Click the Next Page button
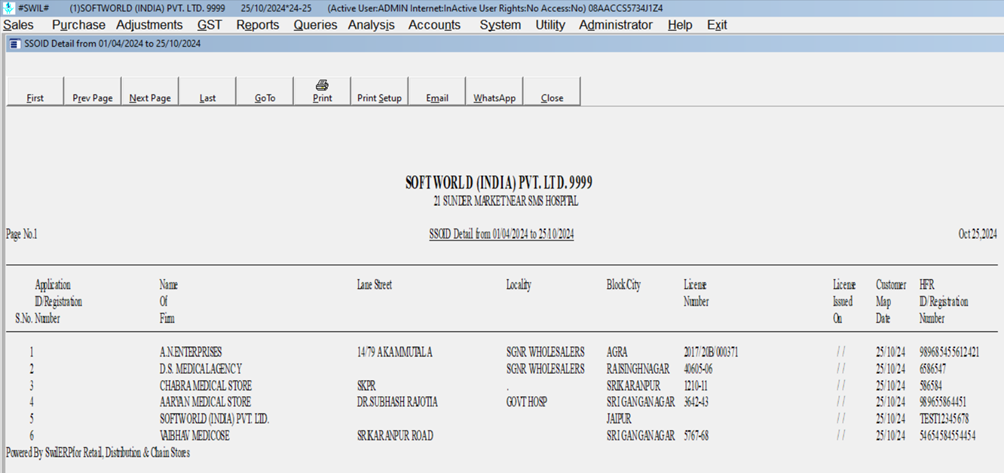The width and height of the screenshot is (1004, 473). coord(150,91)
